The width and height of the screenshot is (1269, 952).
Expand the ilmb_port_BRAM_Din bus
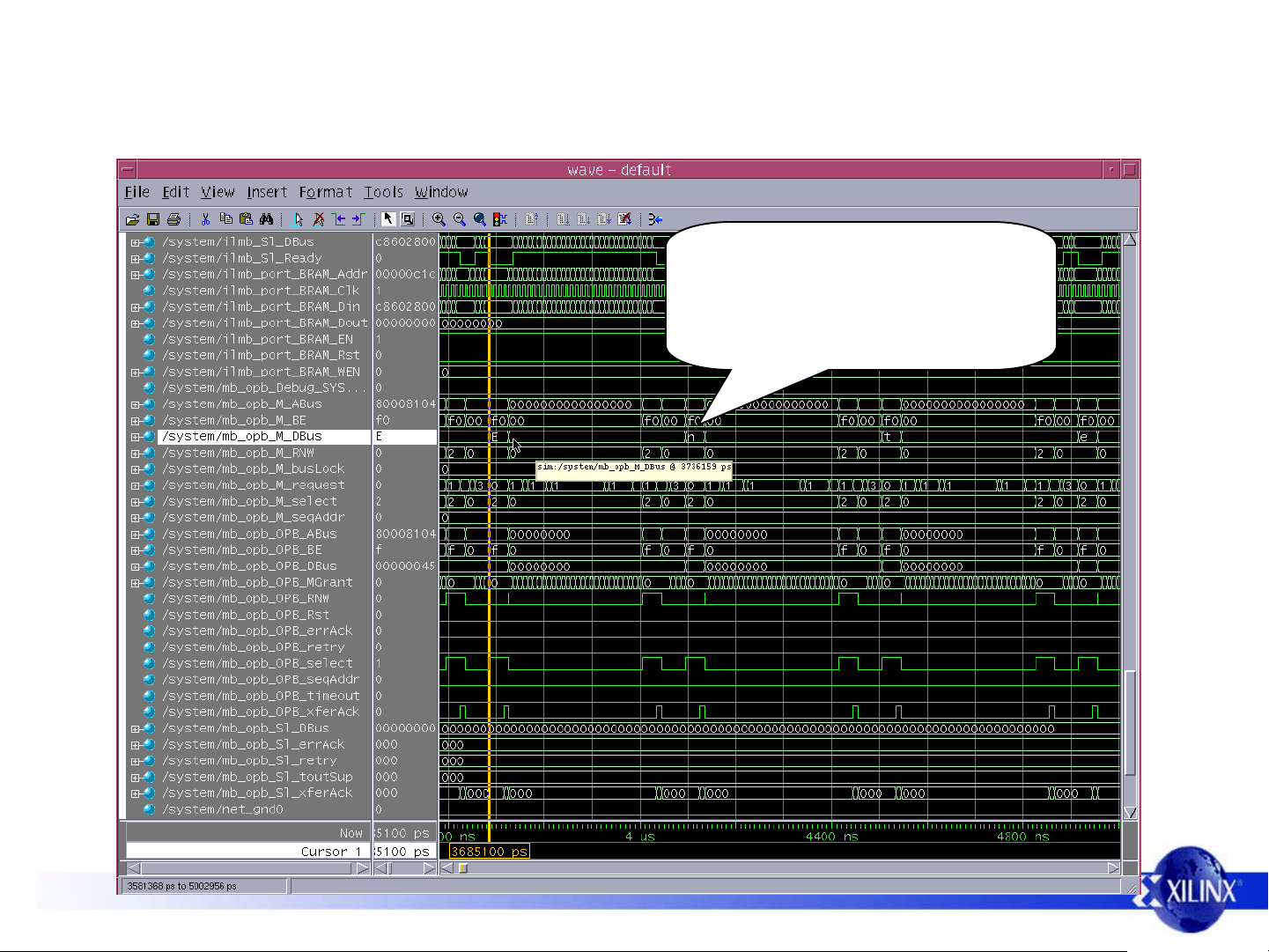136,307
